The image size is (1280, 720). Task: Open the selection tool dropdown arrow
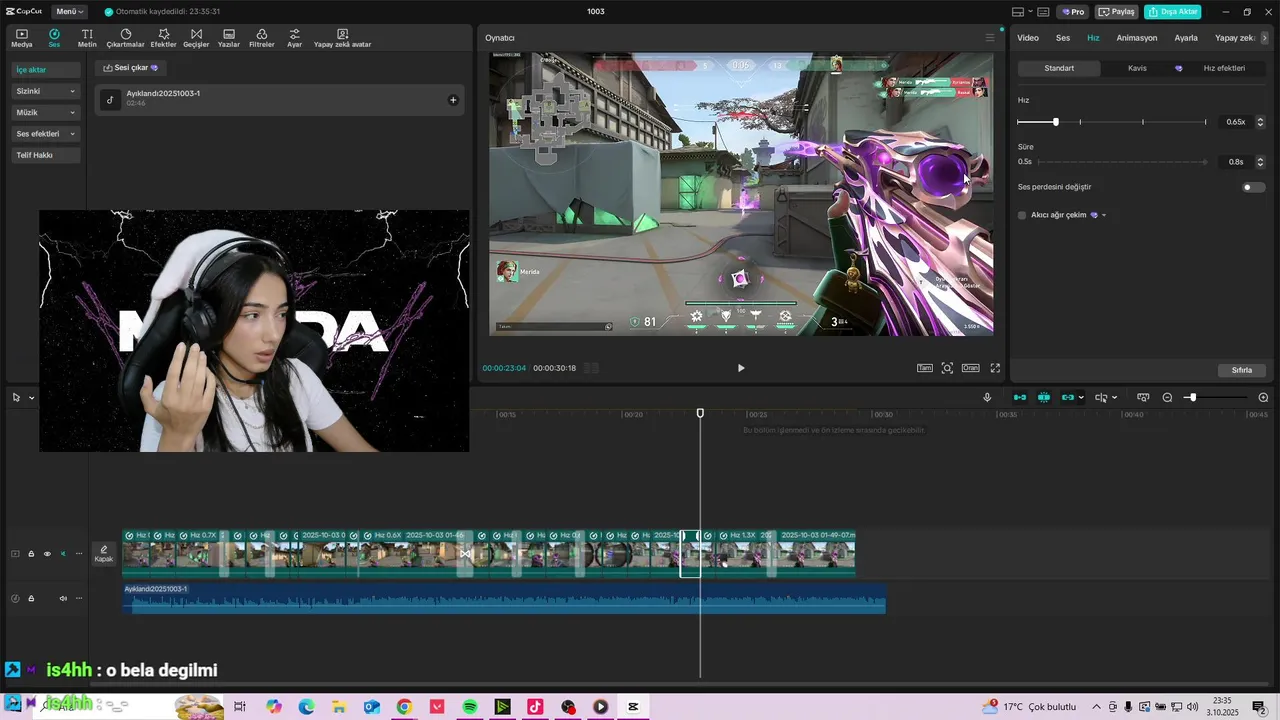tap(31, 397)
